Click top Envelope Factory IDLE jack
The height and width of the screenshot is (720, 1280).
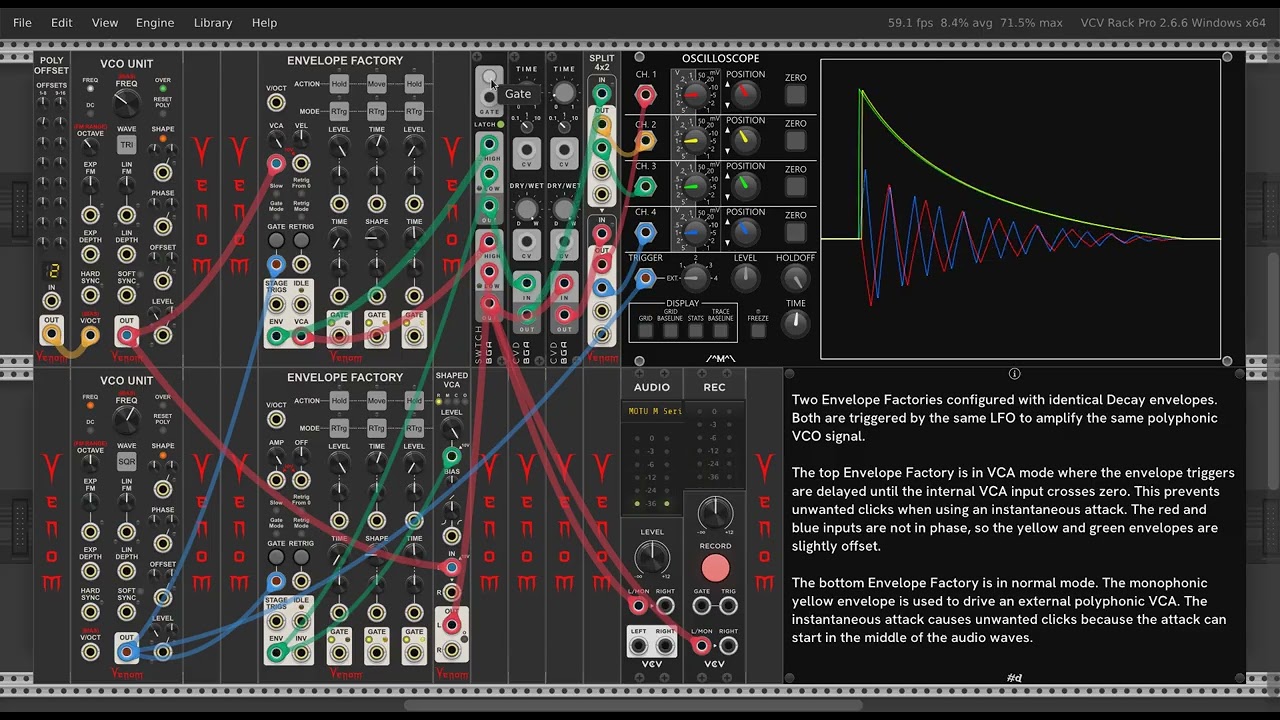point(301,304)
